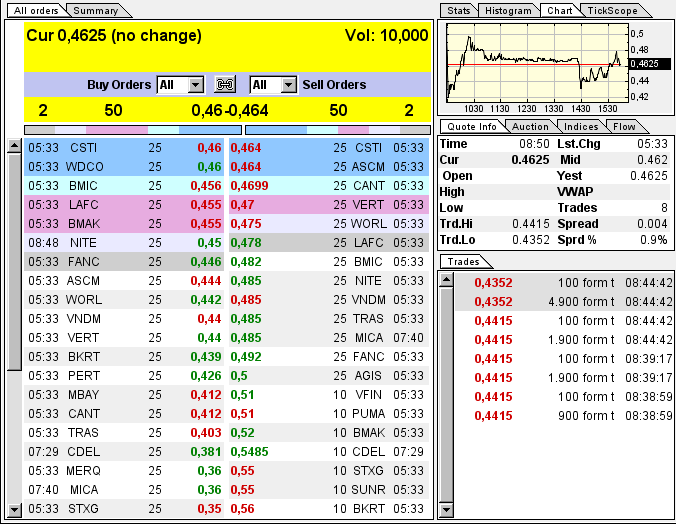The image size is (676, 525).
Task: Click the Trd.Hi value 0.4415
Action: point(531,224)
